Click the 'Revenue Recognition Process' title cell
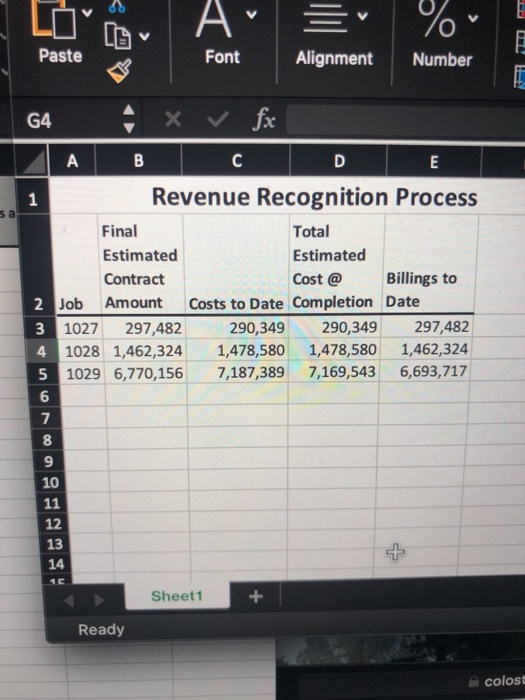 [x=314, y=197]
